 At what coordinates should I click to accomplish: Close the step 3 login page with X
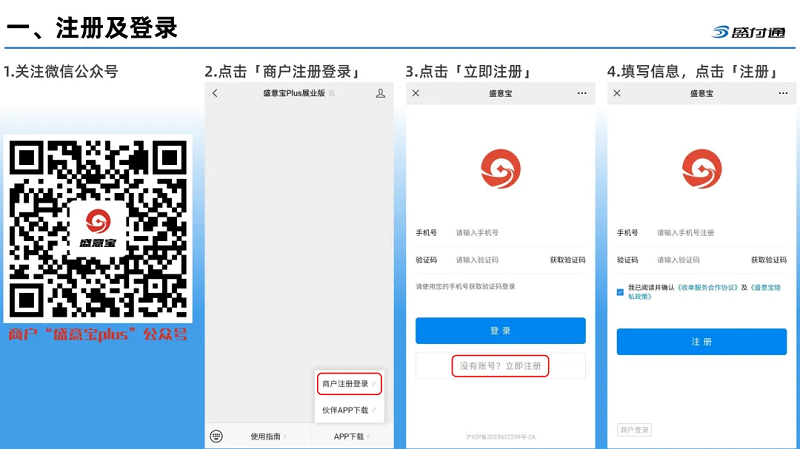point(416,93)
